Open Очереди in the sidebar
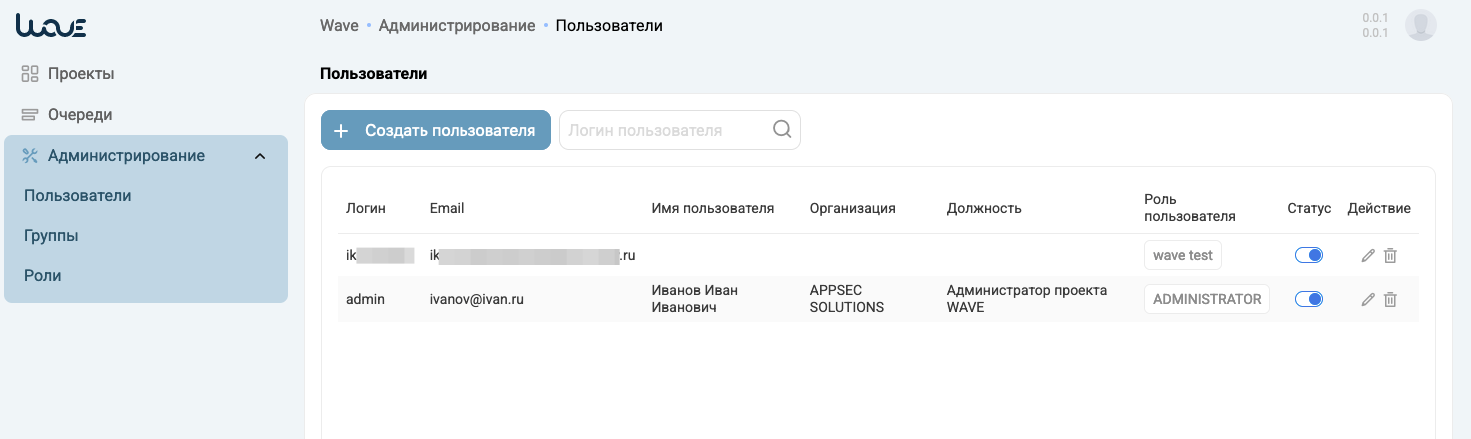 pyautogui.click(x=79, y=114)
